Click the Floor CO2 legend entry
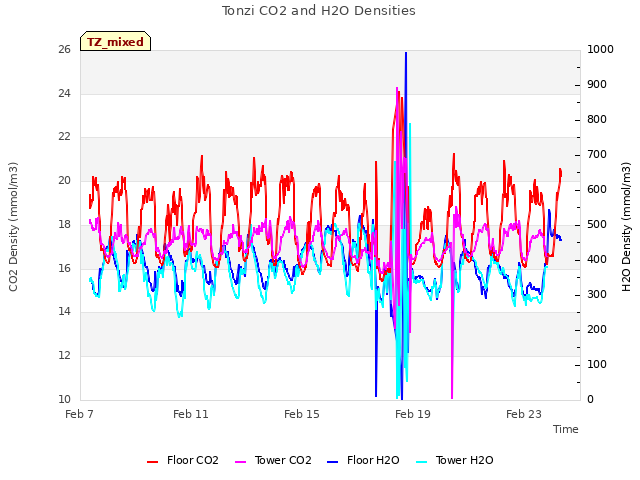640x480 pixels. point(182,460)
